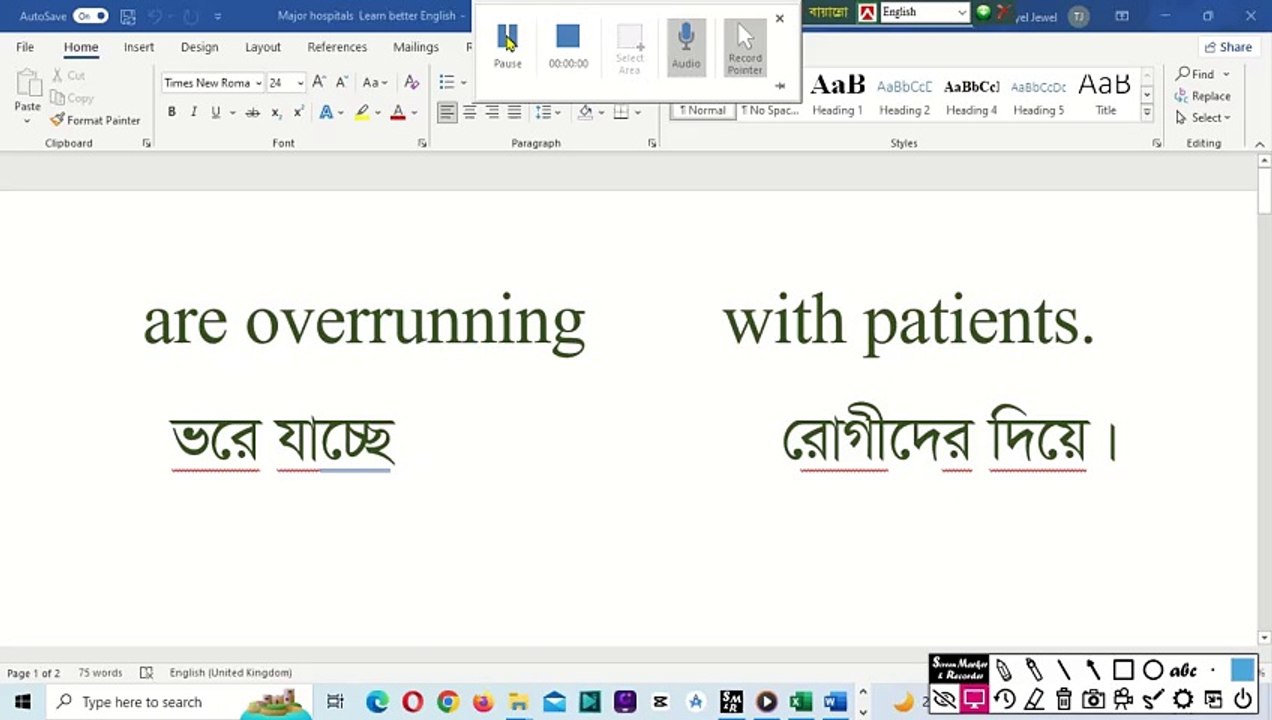Toggle Record Pointer option
Screen dimensions: 1272x720
tap(745, 46)
